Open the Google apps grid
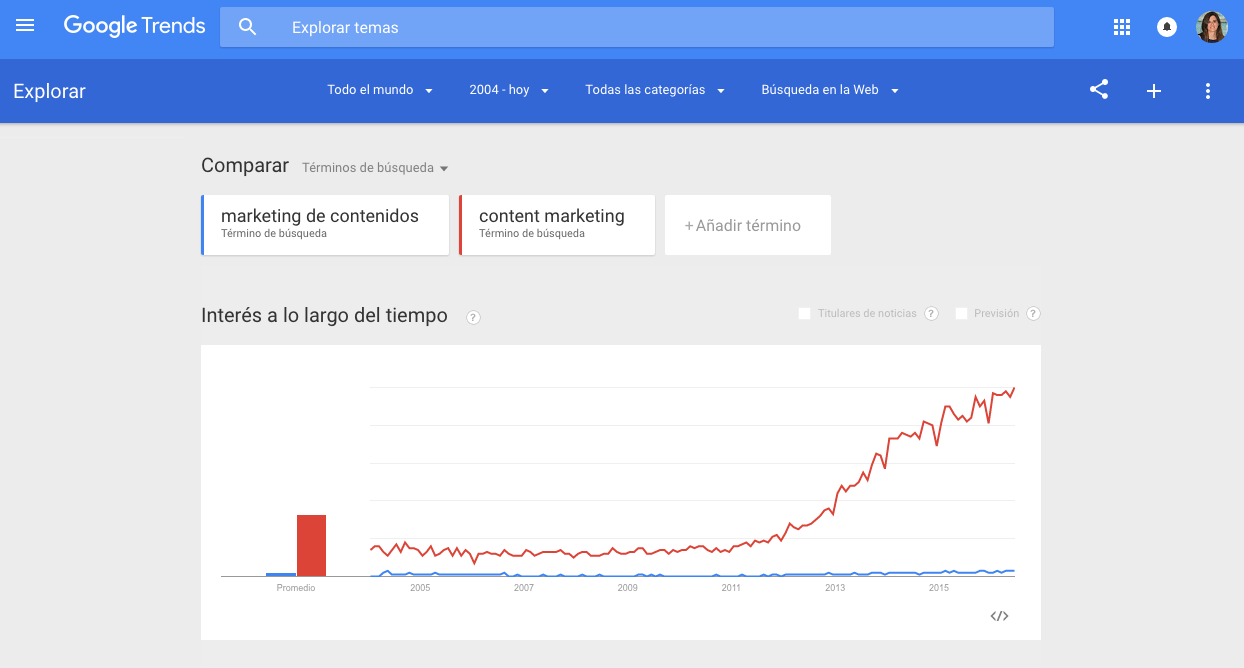 click(1122, 27)
